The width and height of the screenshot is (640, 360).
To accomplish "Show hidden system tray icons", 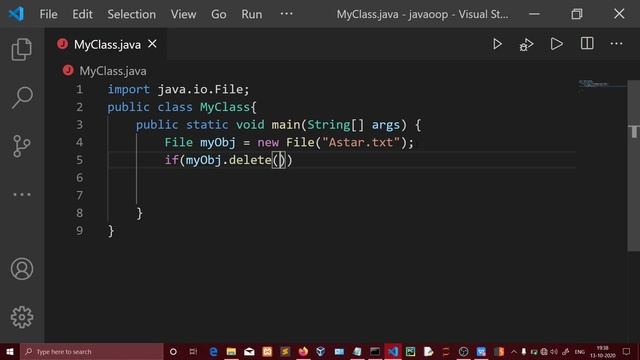I will 514,351.
